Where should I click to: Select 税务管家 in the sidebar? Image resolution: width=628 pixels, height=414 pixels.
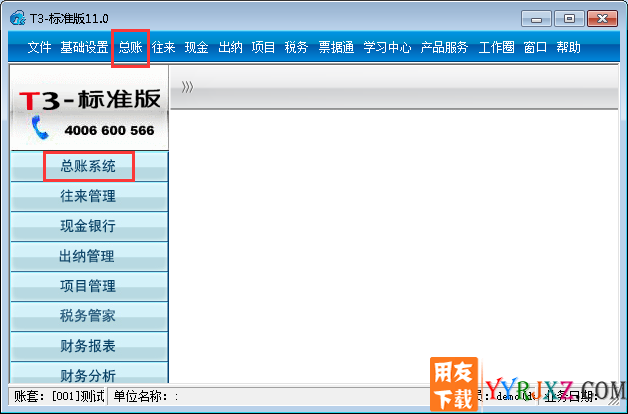tap(89, 316)
